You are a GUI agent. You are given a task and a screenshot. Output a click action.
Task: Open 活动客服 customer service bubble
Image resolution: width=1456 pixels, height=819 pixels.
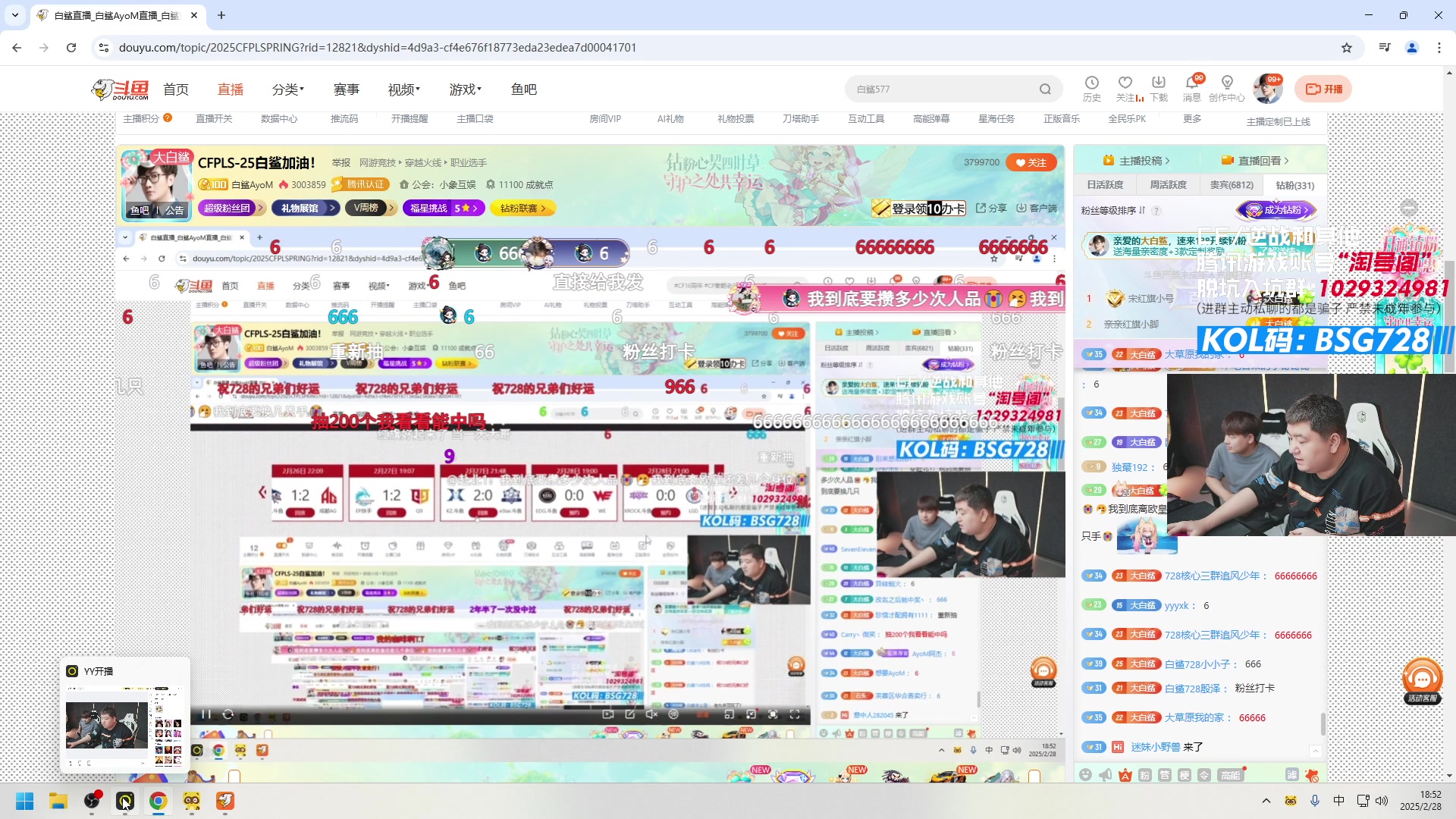tap(1423, 681)
